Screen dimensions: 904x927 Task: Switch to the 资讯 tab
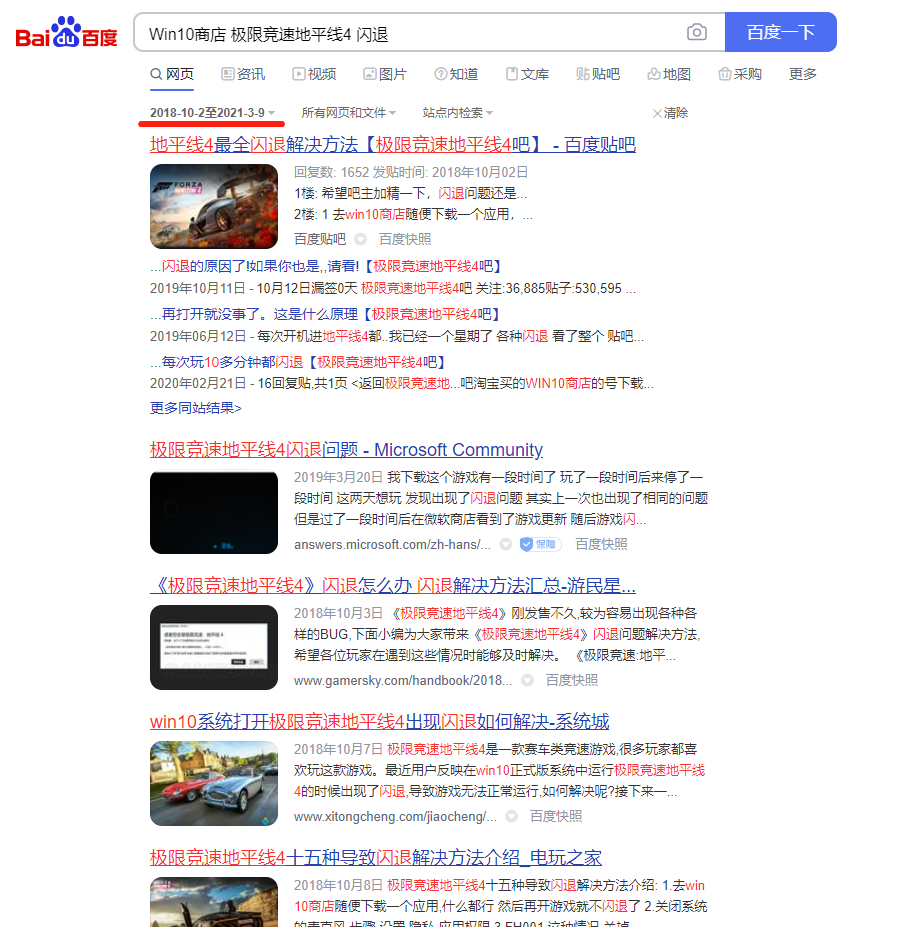pos(243,74)
